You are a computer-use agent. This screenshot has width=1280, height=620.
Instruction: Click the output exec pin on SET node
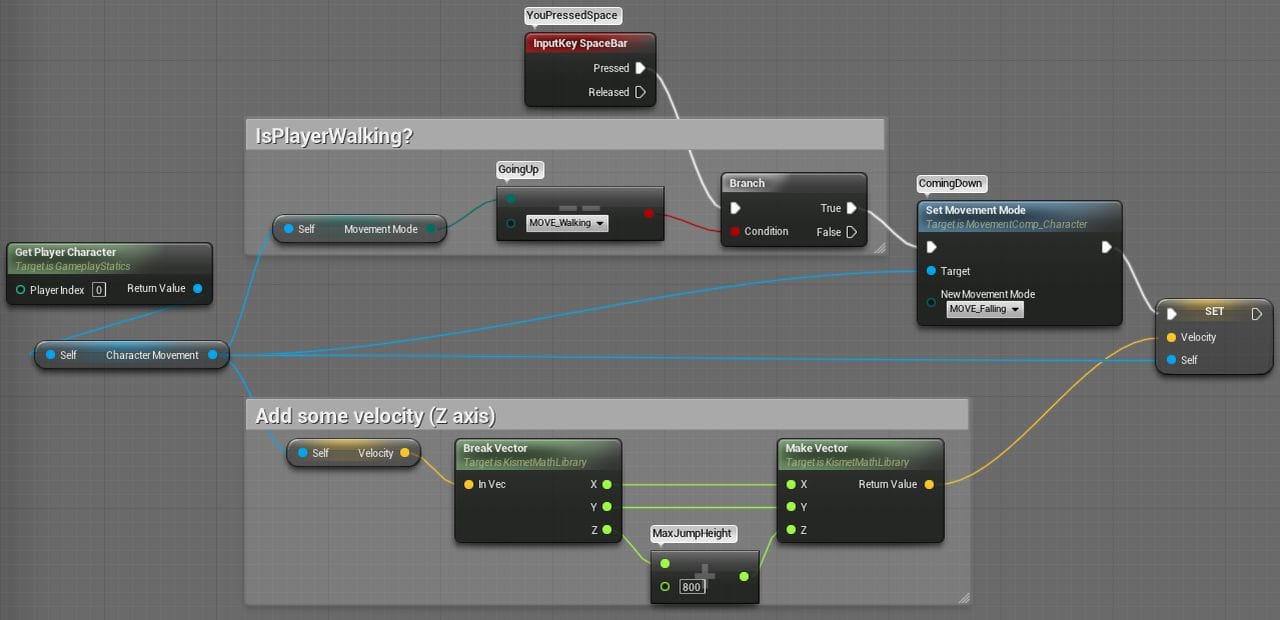[1258, 313]
